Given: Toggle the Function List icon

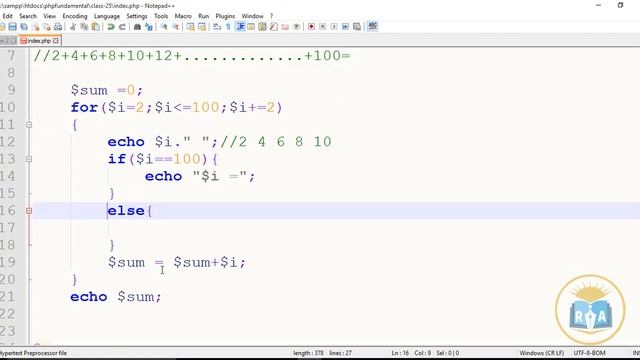Looking at the screenshot, I should (x=273, y=27).
